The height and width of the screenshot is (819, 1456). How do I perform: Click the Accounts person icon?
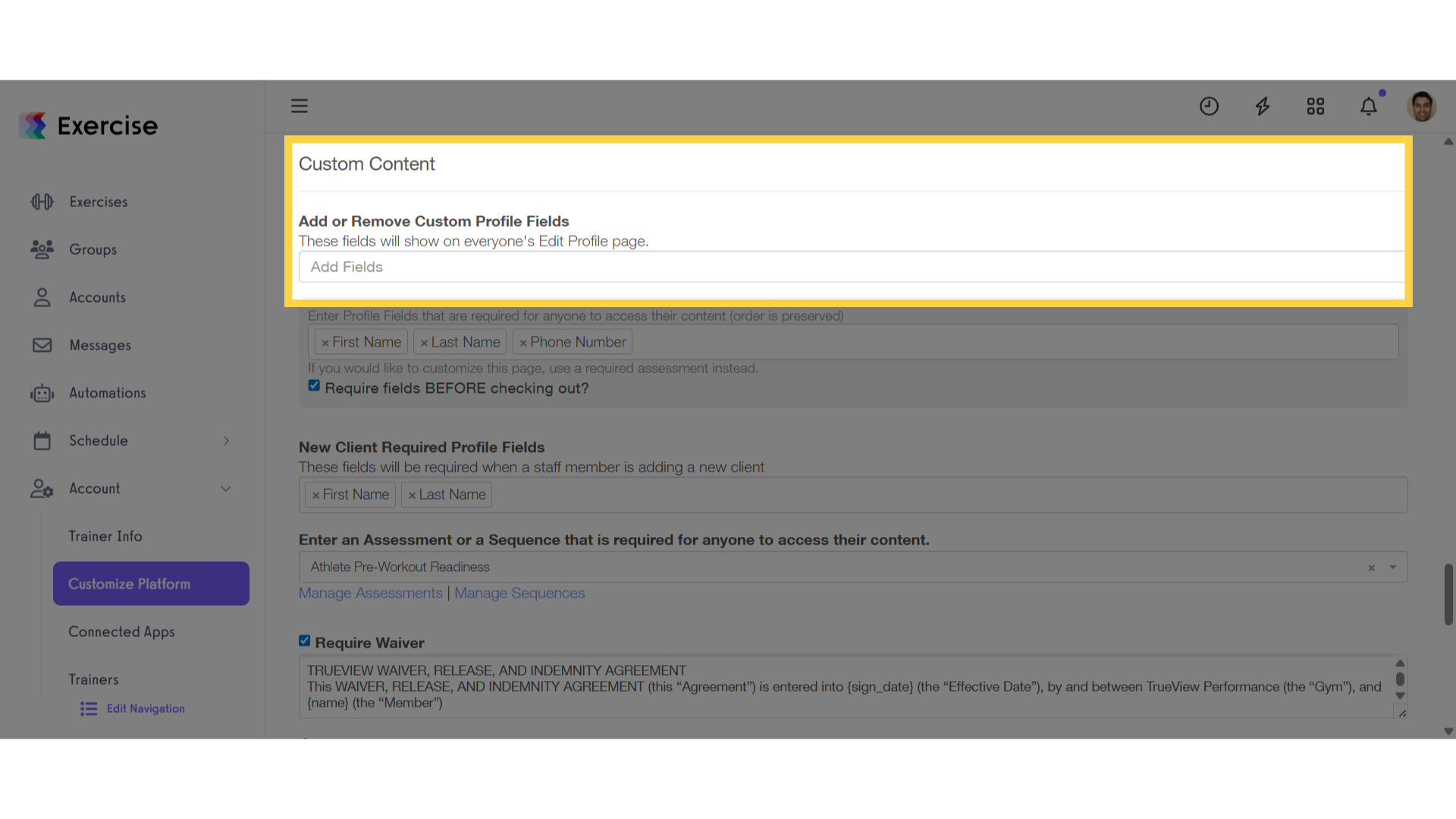(42, 297)
